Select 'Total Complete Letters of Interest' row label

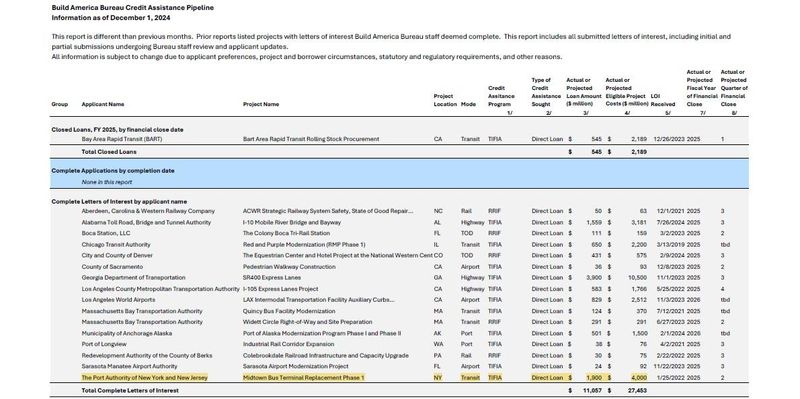130,390
